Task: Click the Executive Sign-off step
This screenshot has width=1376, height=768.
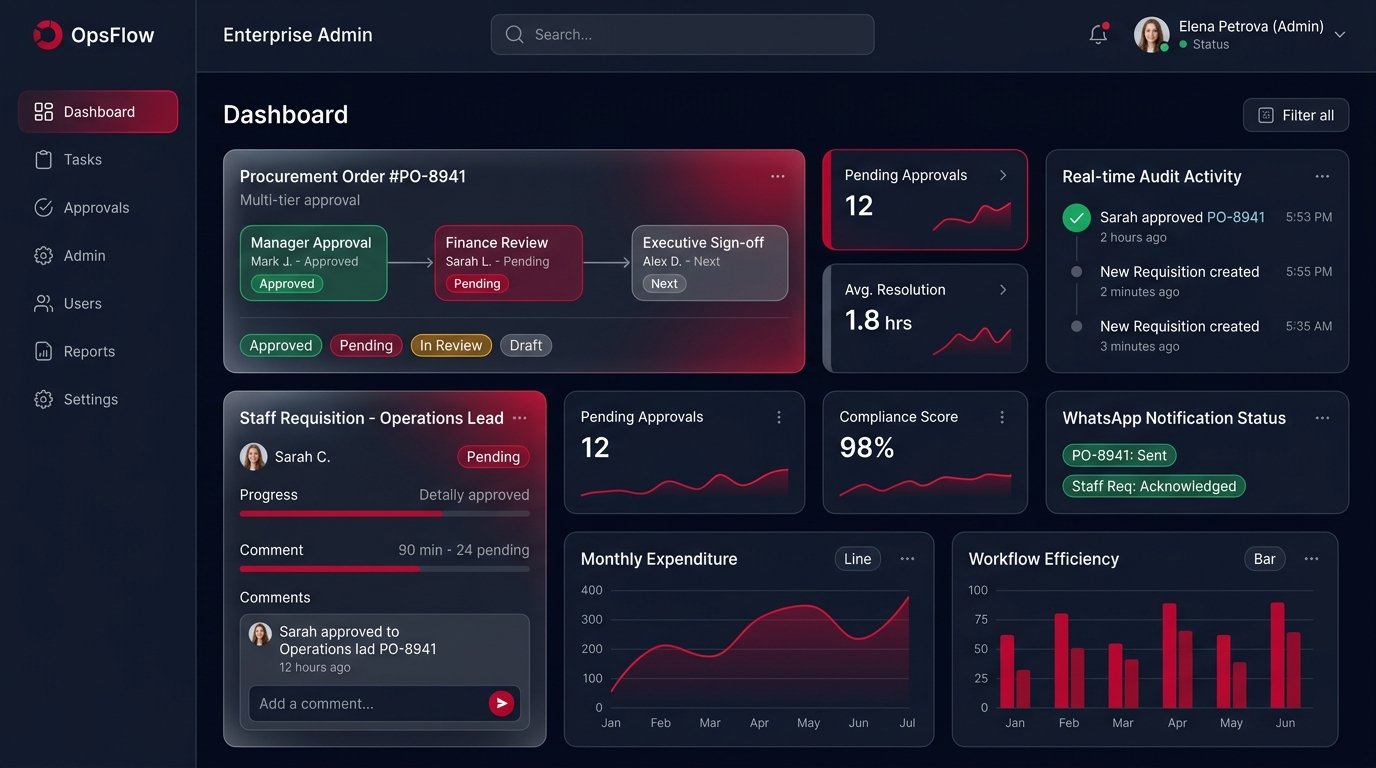Action: point(710,263)
